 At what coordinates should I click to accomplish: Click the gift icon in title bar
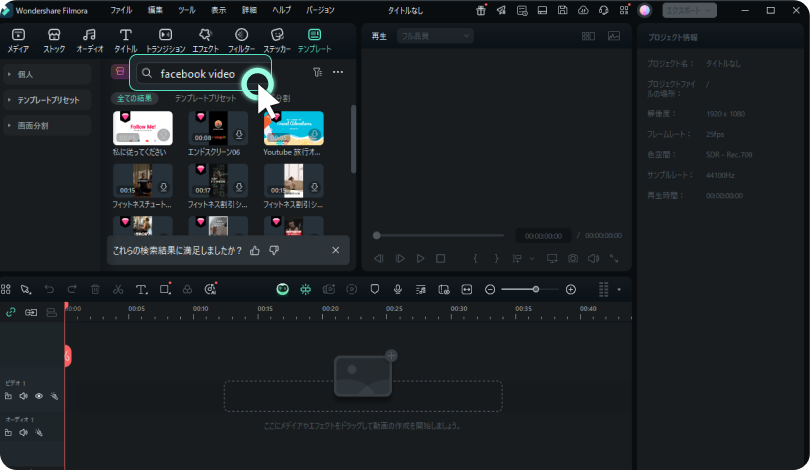[481, 10]
